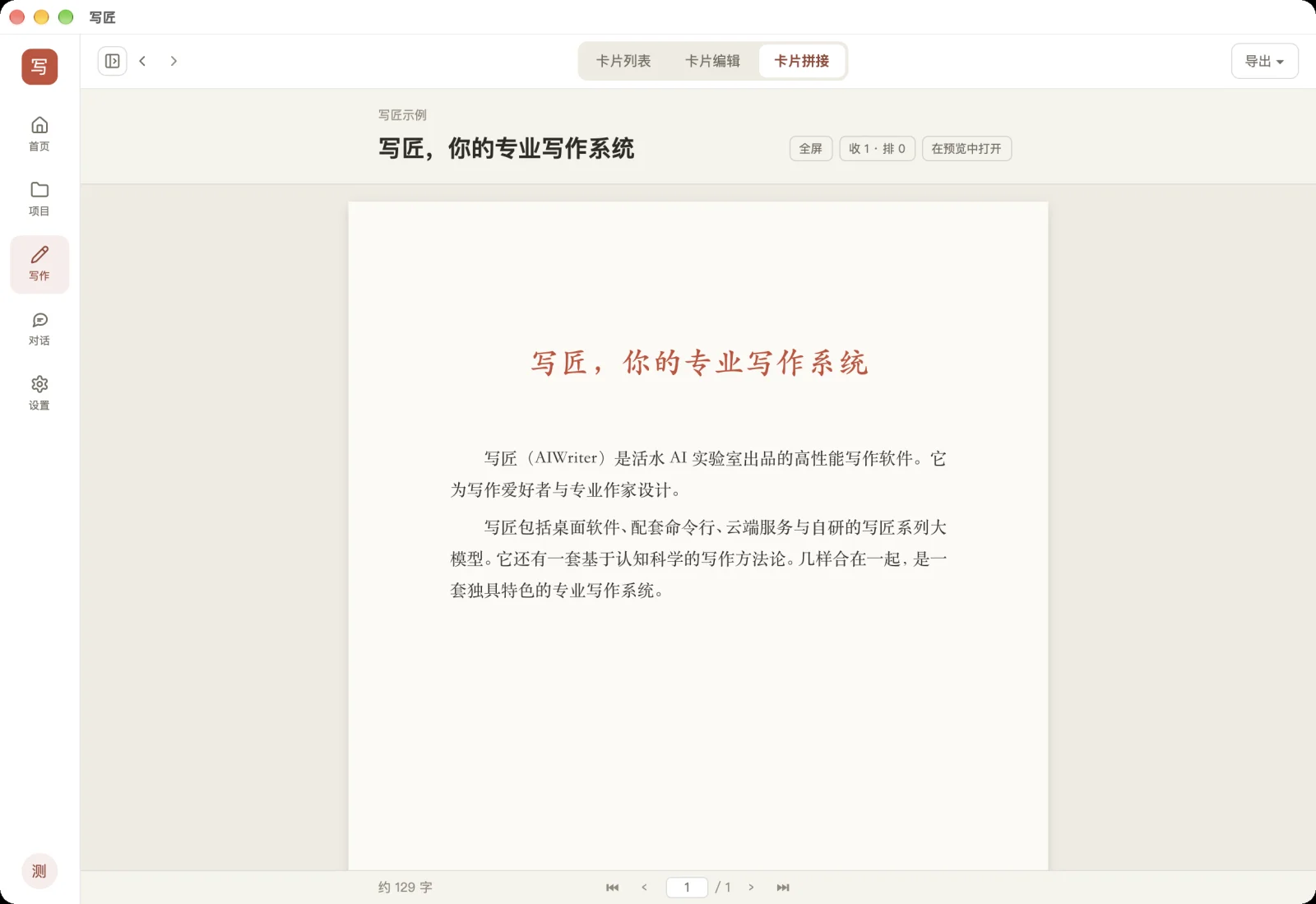The width and height of the screenshot is (1316, 904).
Task: Click the first paragraph about AIWriter
Action: (698, 474)
